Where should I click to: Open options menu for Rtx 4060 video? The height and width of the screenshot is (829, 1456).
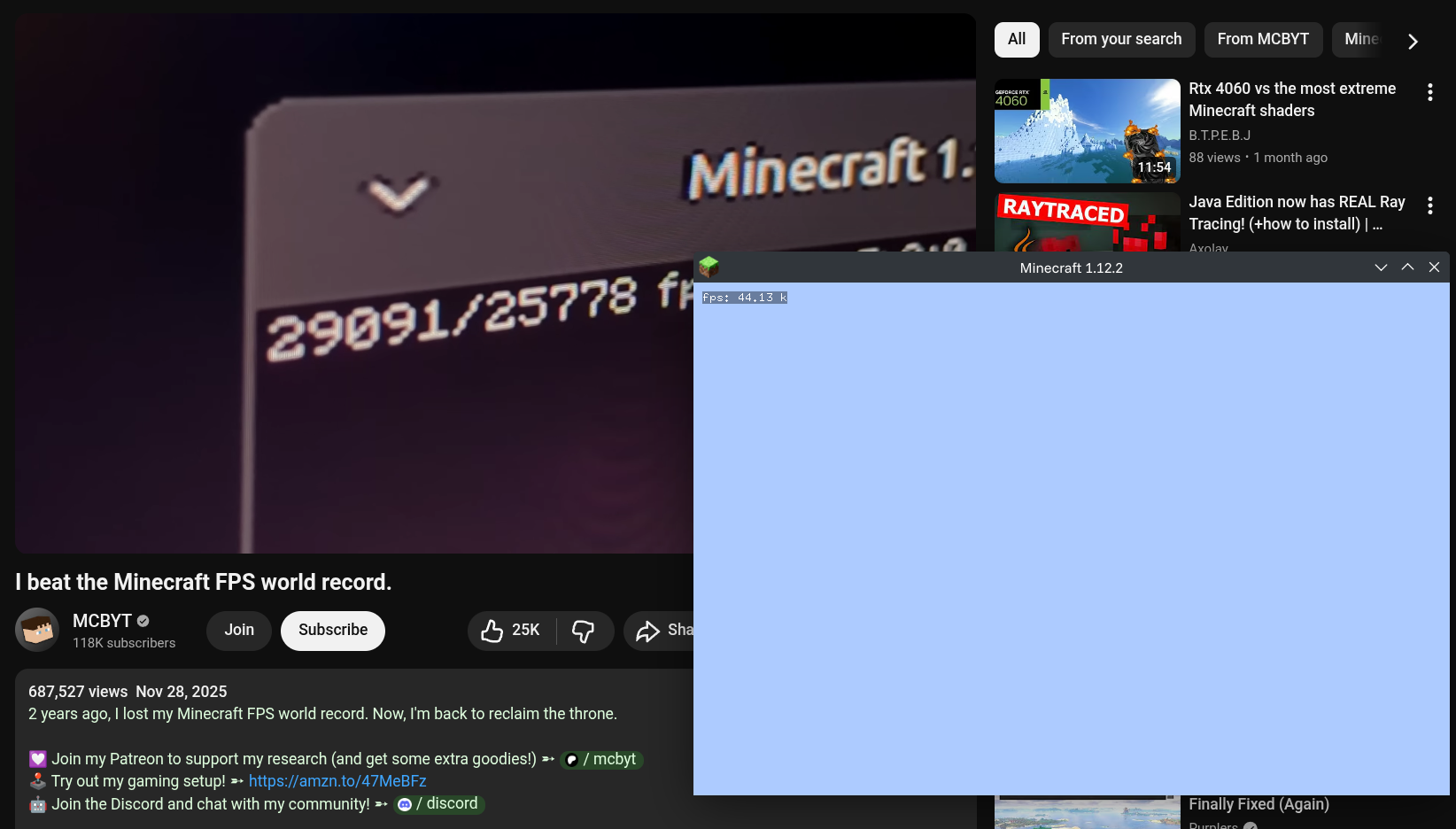tap(1429, 92)
